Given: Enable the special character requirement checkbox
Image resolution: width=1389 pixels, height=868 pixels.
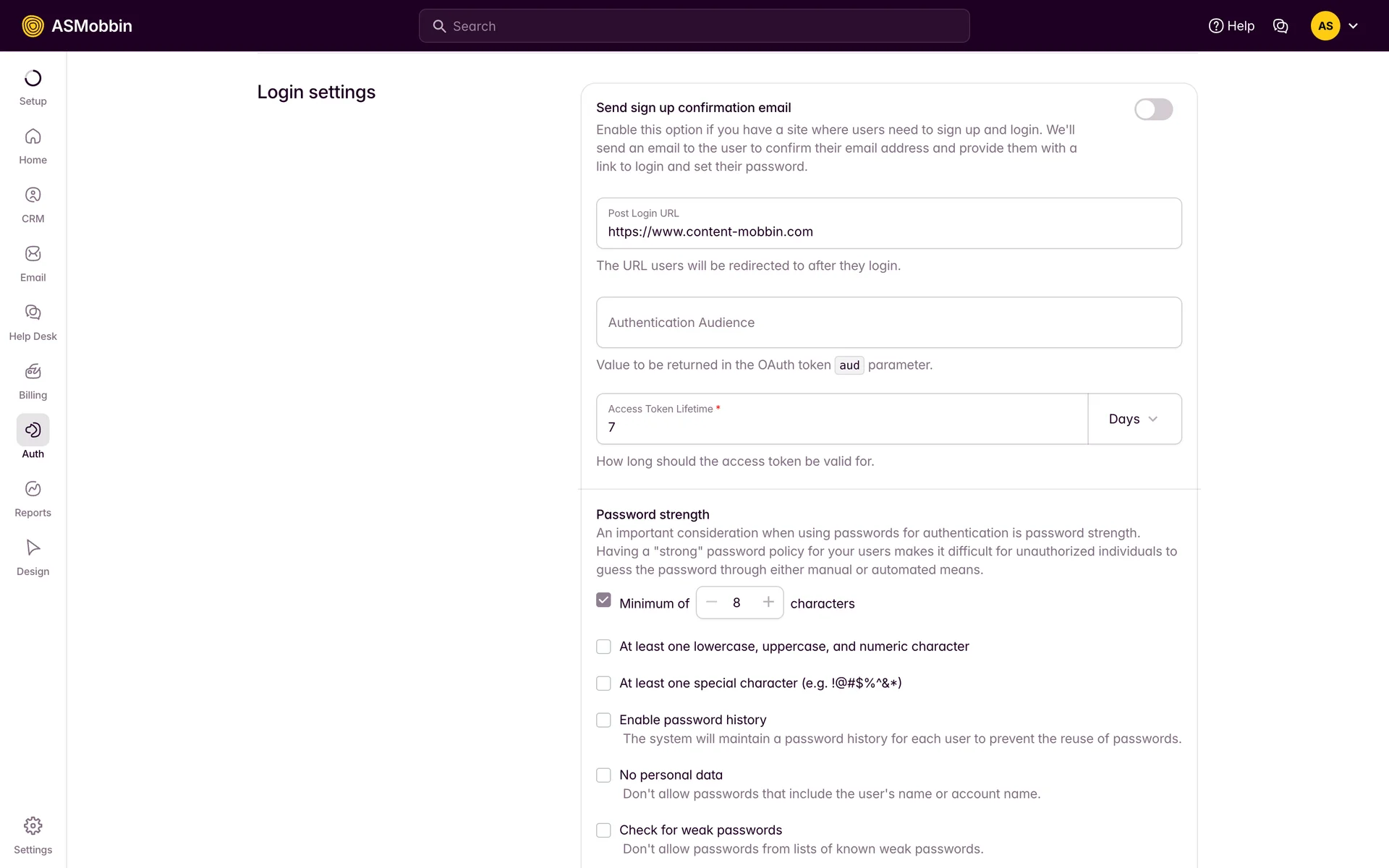Looking at the screenshot, I should click(603, 684).
